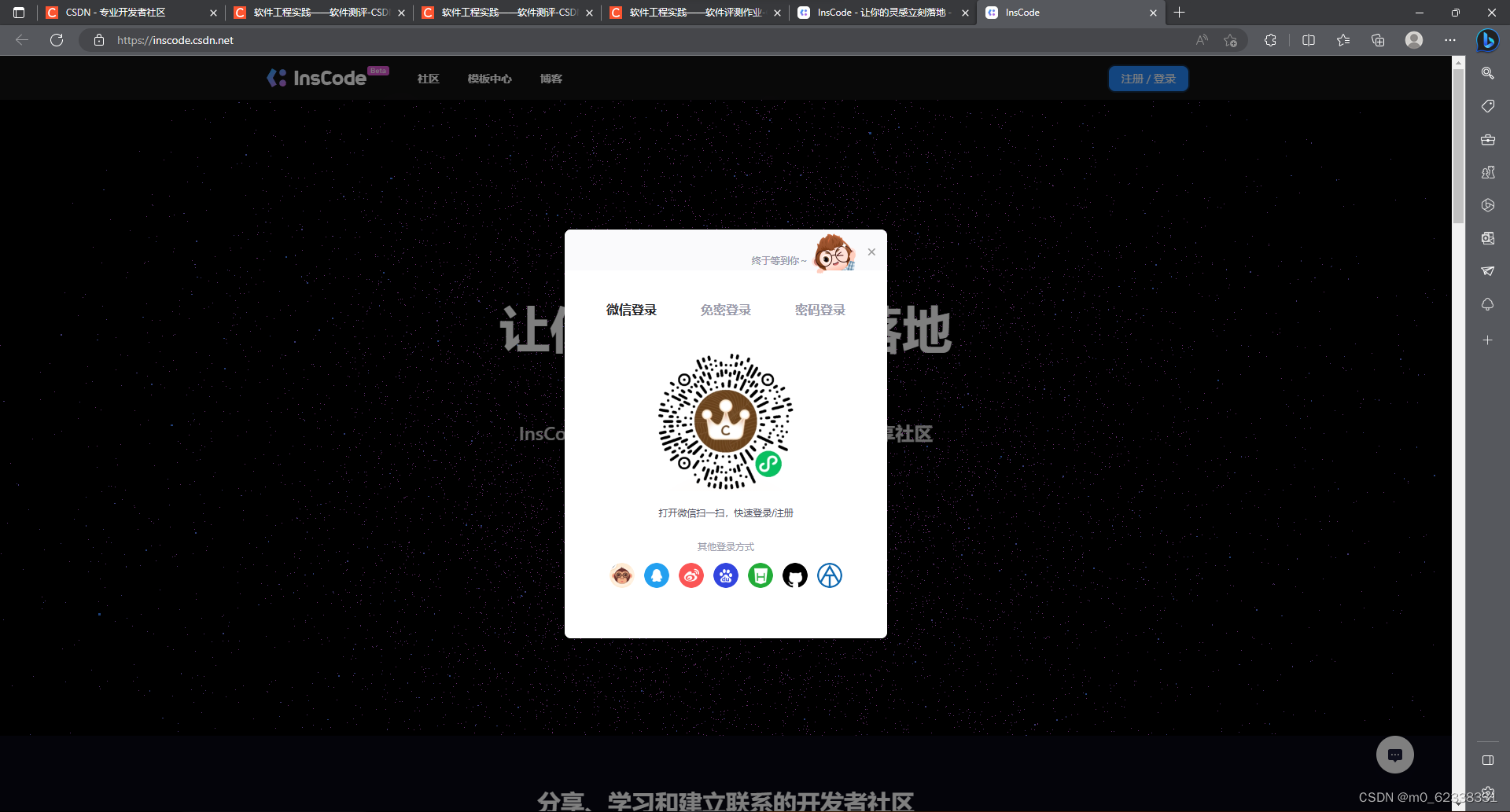Switch to 免密登录 login method

725,310
